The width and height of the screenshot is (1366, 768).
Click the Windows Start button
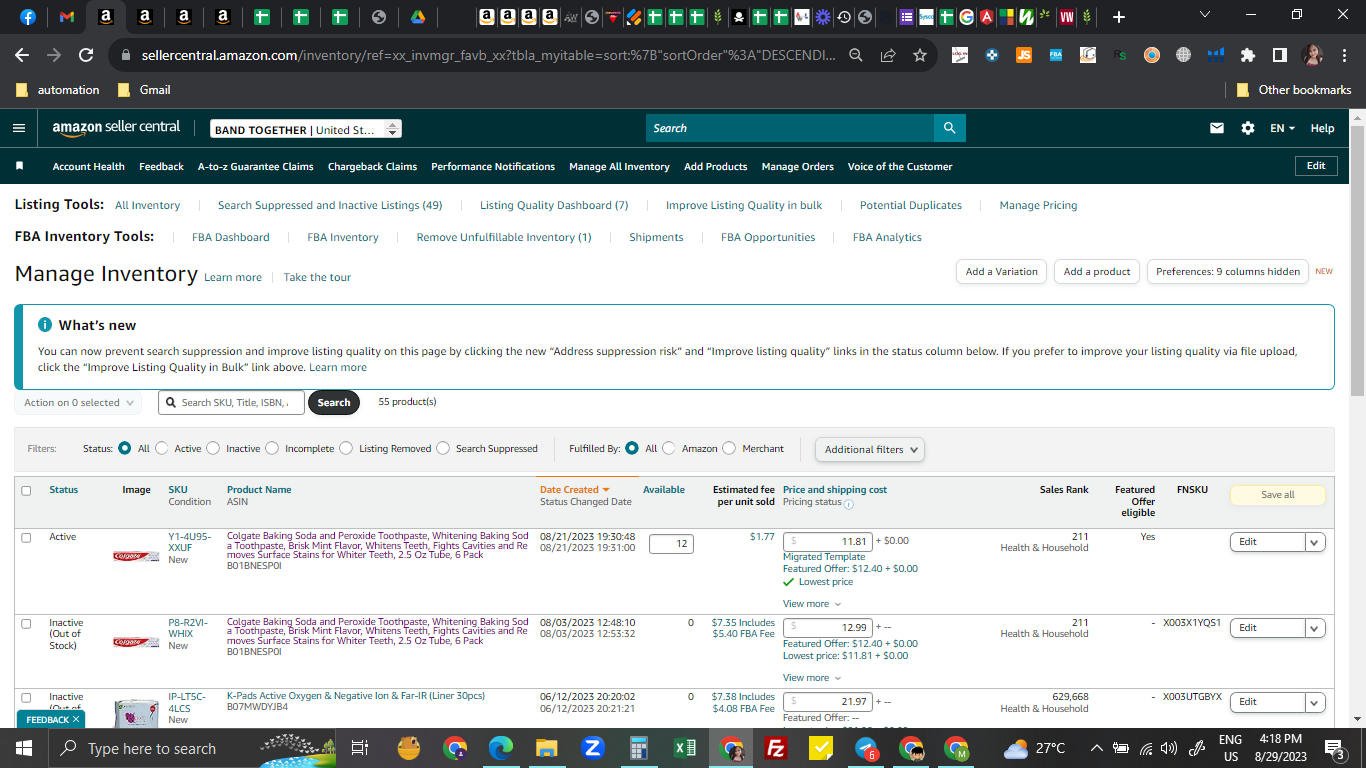point(23,748)
